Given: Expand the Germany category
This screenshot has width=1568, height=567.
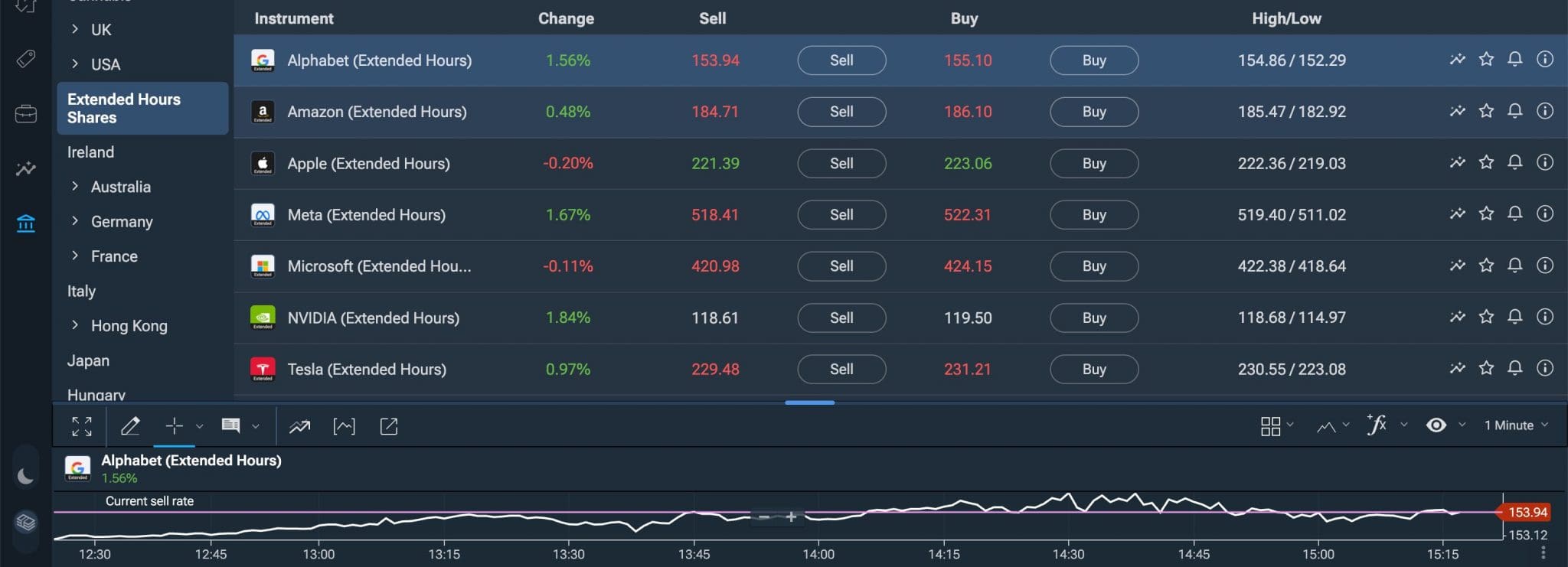Looking at the screenshot, I should (74, 220).
